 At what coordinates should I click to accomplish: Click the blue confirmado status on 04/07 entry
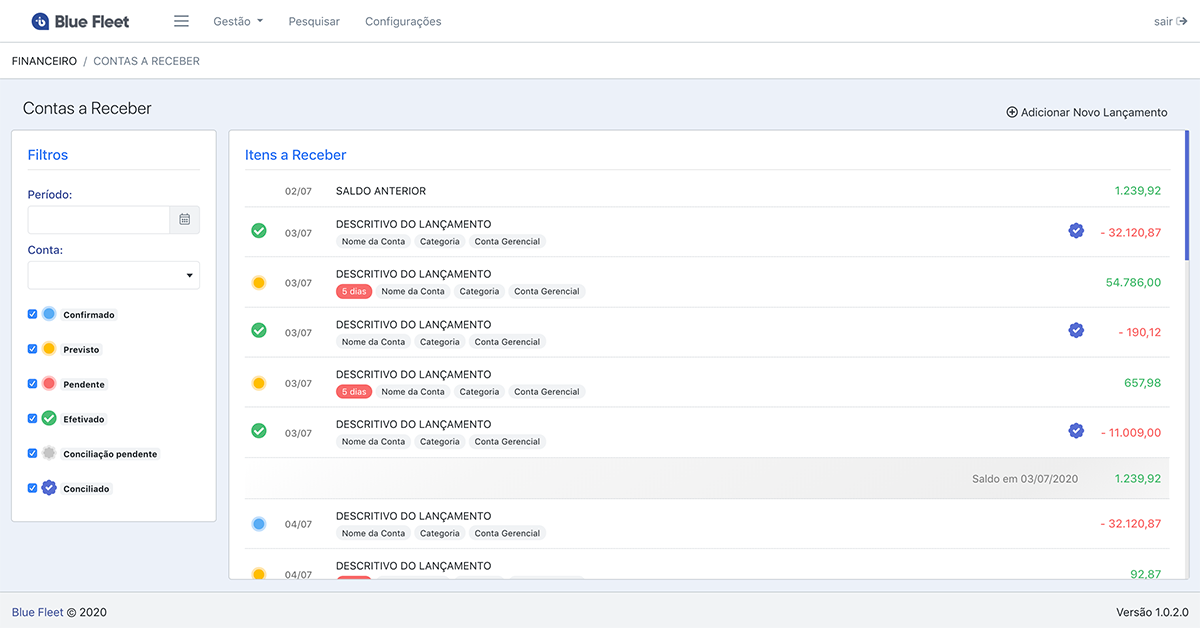tap(259, 524)
